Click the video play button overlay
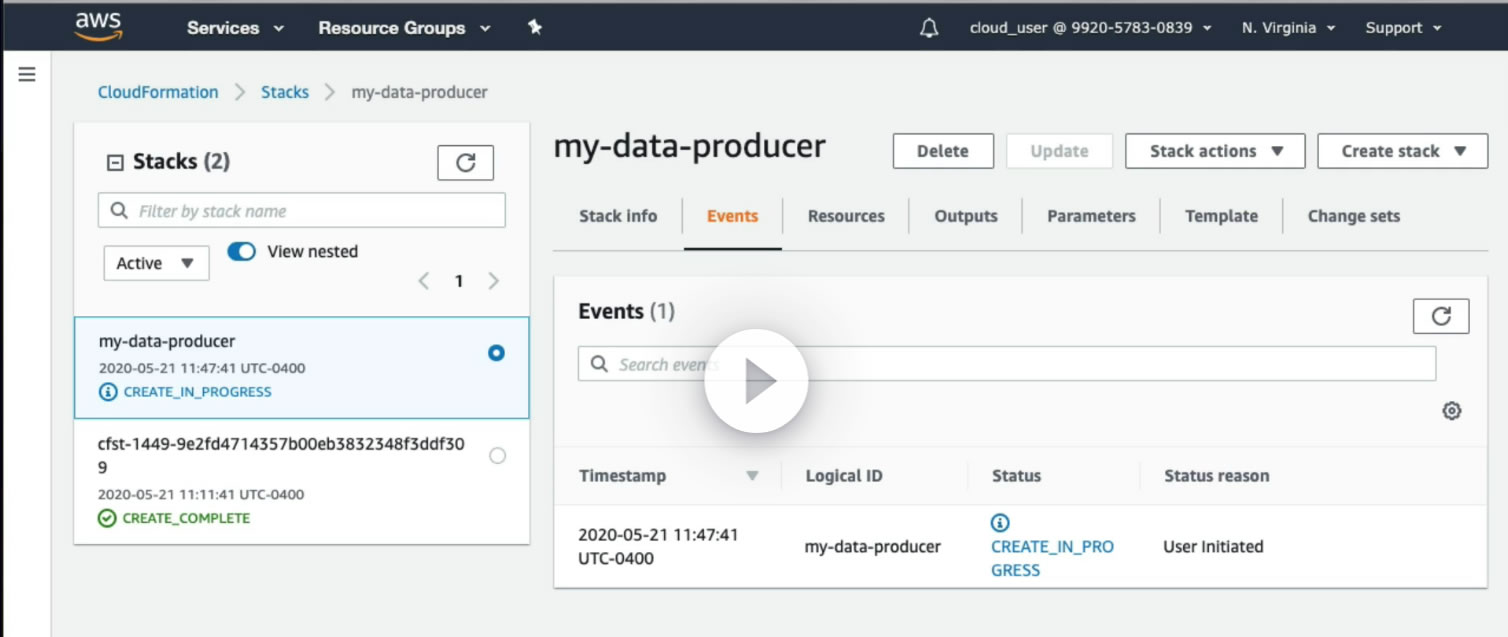Viewport: 1508px width, 637px height. (x=756, y=381)
